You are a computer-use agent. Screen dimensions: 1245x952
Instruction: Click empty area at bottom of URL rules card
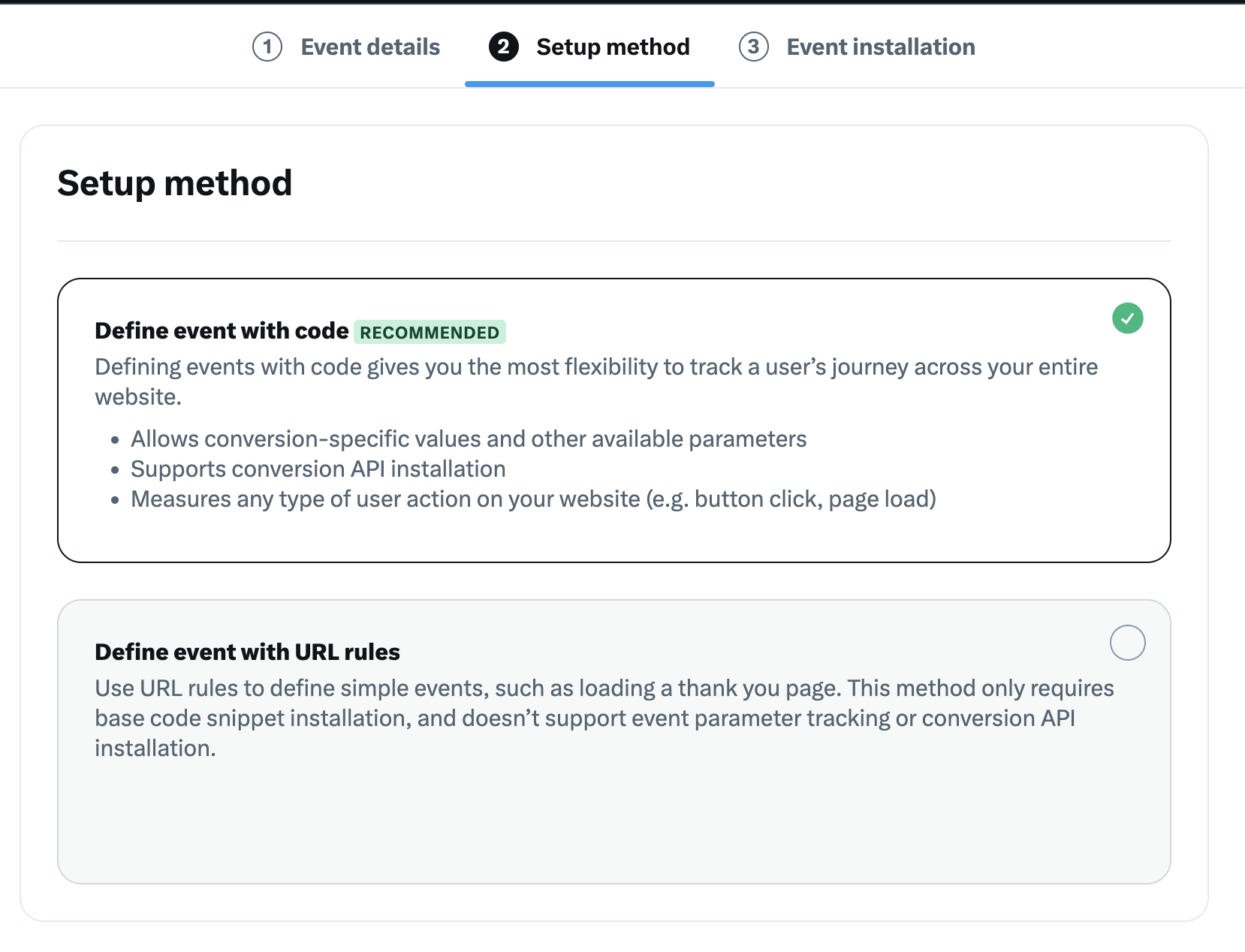point(613,826)
